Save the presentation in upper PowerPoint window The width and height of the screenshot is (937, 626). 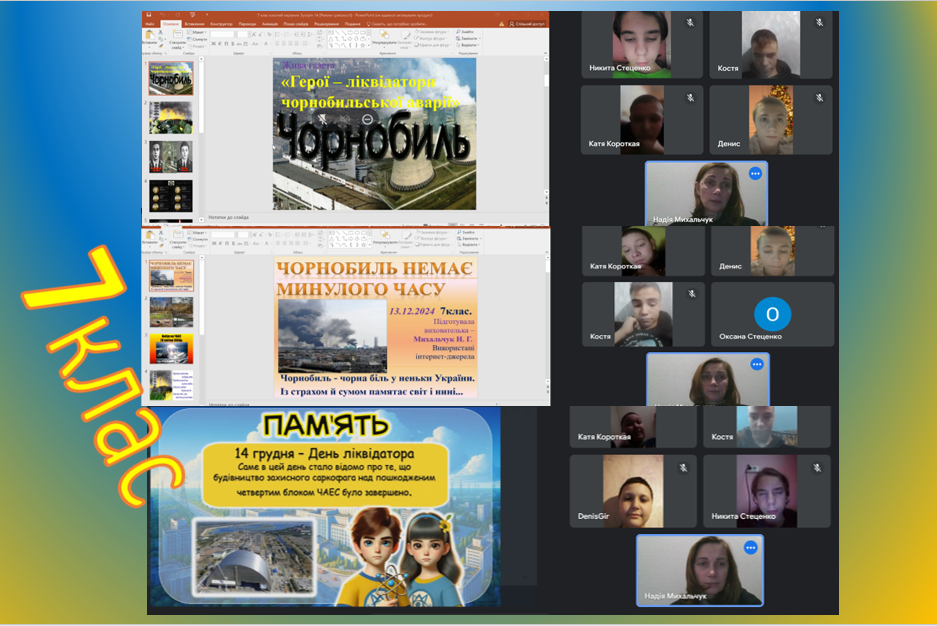[149, 15]
